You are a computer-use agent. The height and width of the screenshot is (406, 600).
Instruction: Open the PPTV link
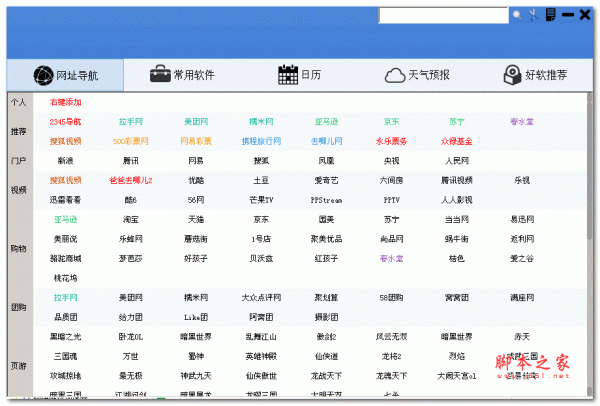391,200
